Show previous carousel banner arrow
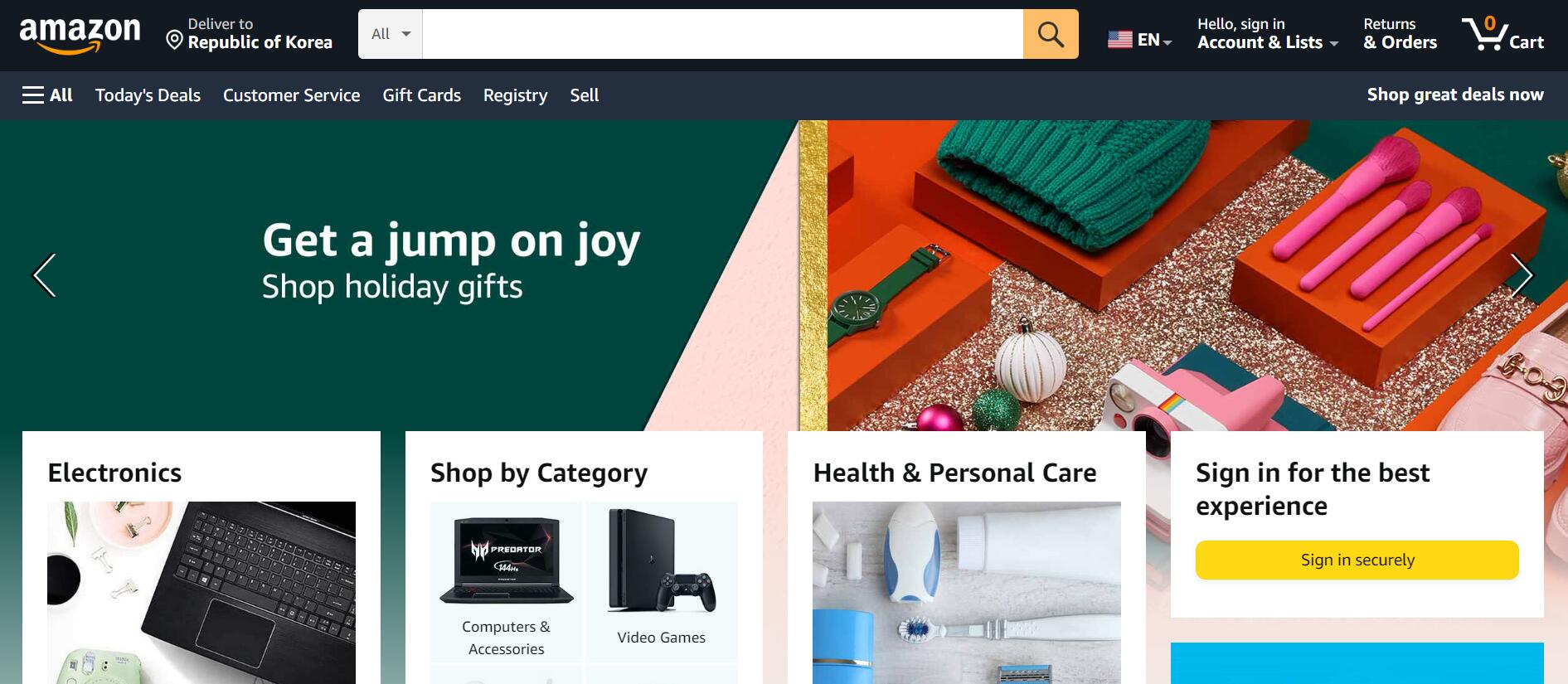The height and width of the screenshot is (684, 1568). coord(44,275)
